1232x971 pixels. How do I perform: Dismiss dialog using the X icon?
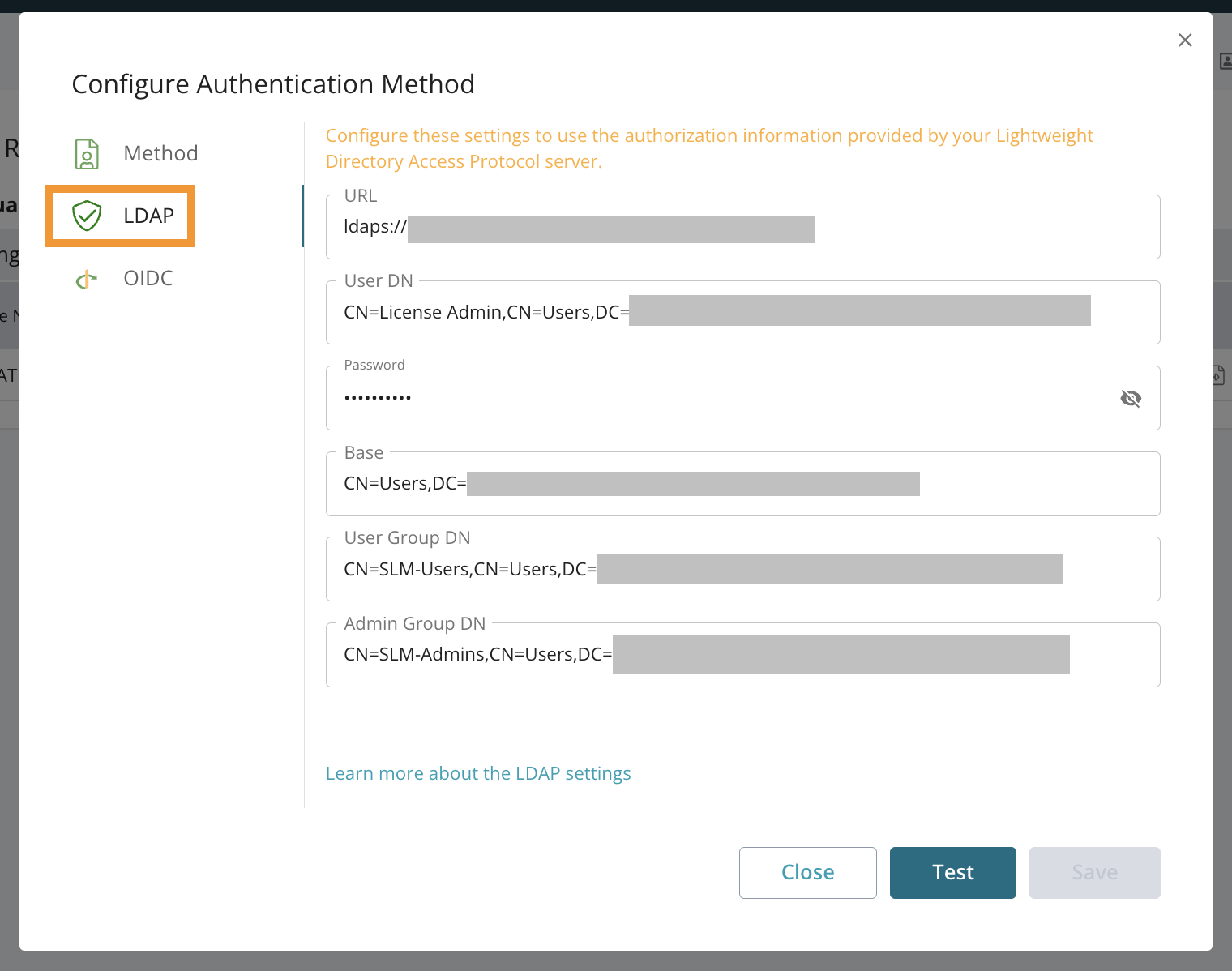coord(1185,40)
